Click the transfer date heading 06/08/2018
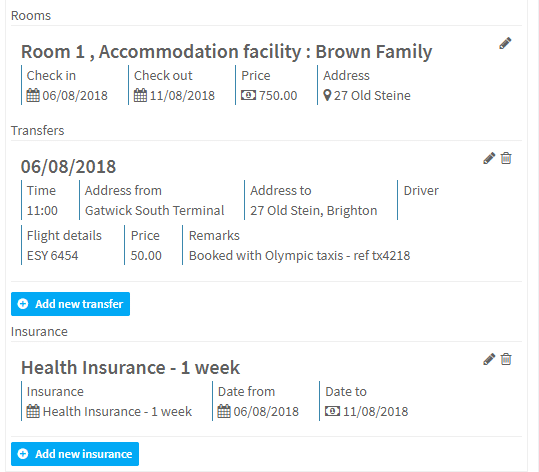Viewport: 539px width, 472px height. [68, 167]
